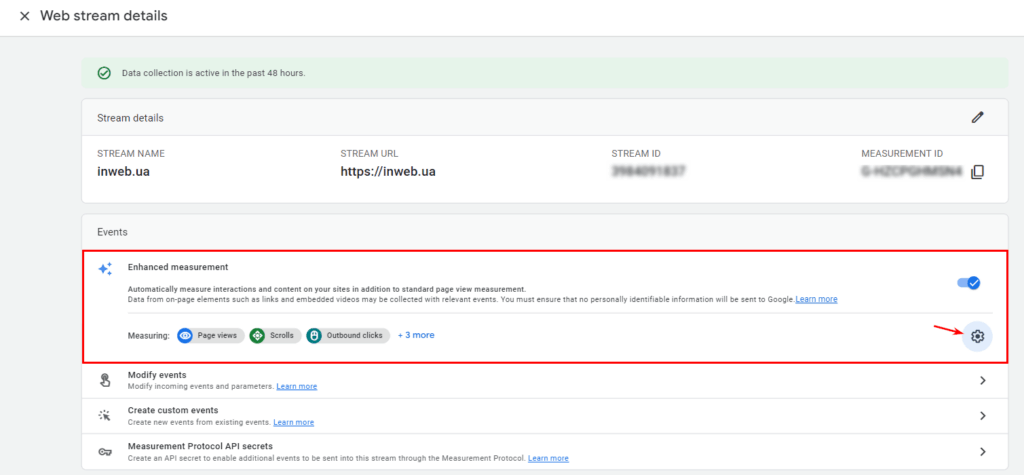This screenshot has width=1024, height=475.
Task: Click Measurement Protocol API secrets title
Action: (200, 446)
